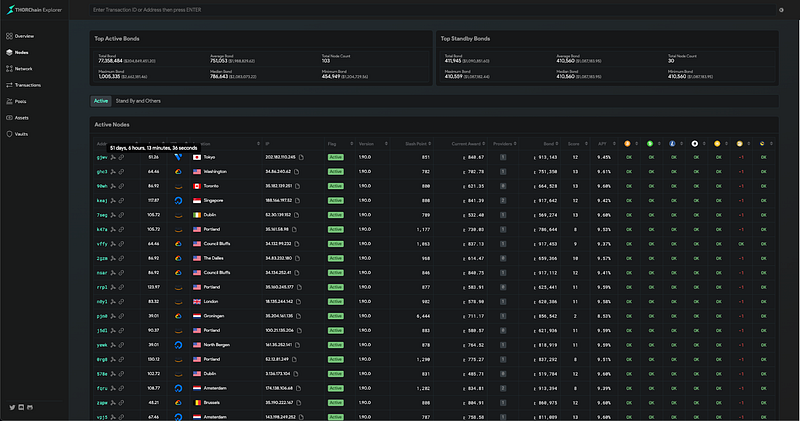The width and height of the screenshot is (800, 421).
Task: Click the settings icon beside search bar
Action: pos(781,10)
